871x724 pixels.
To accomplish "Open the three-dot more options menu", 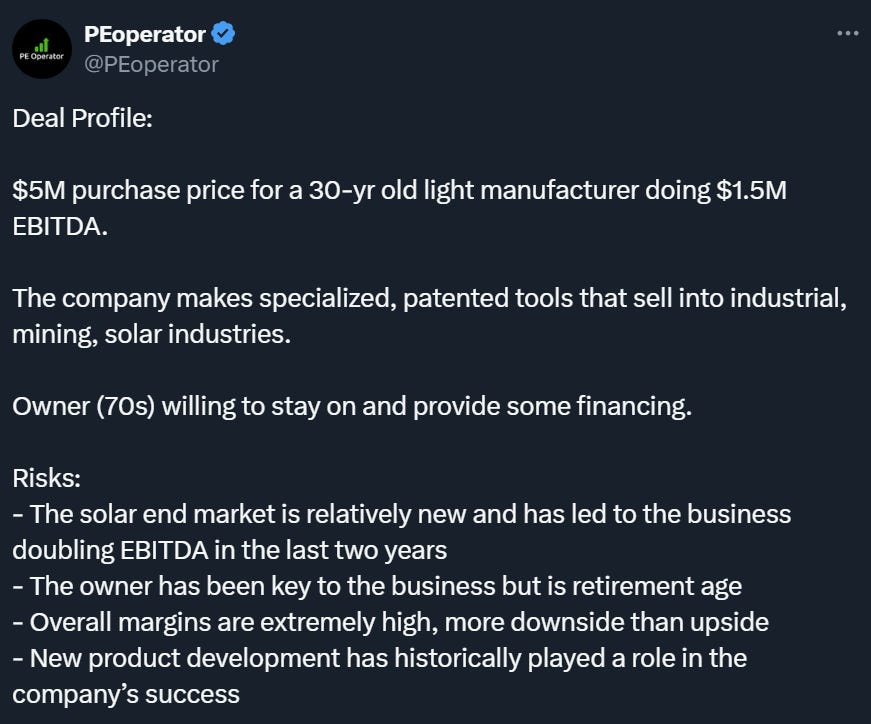I will pyautogui.click(x=848, y=34).
